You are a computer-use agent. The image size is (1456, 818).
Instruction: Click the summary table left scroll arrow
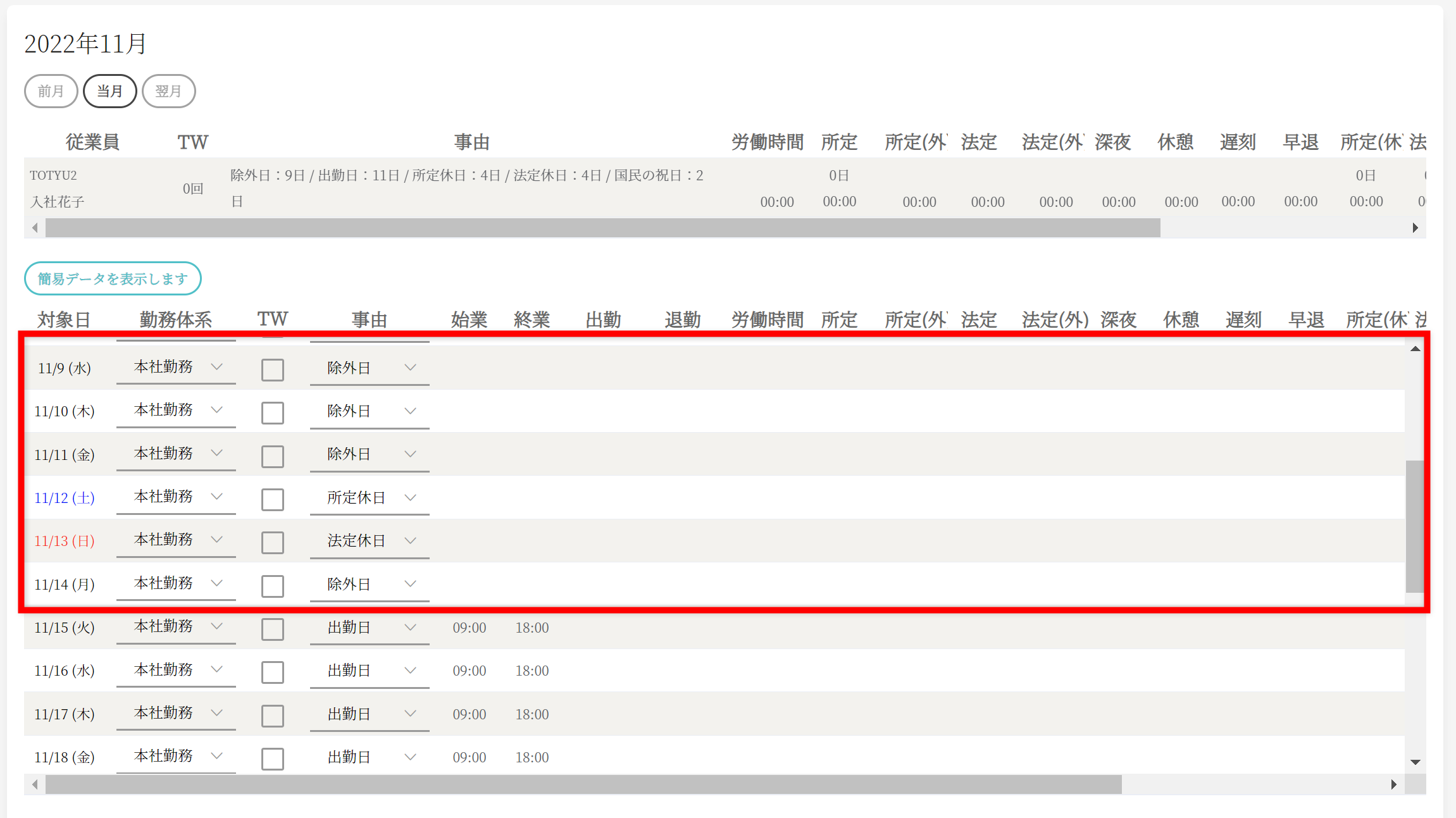tap(35, 228)
